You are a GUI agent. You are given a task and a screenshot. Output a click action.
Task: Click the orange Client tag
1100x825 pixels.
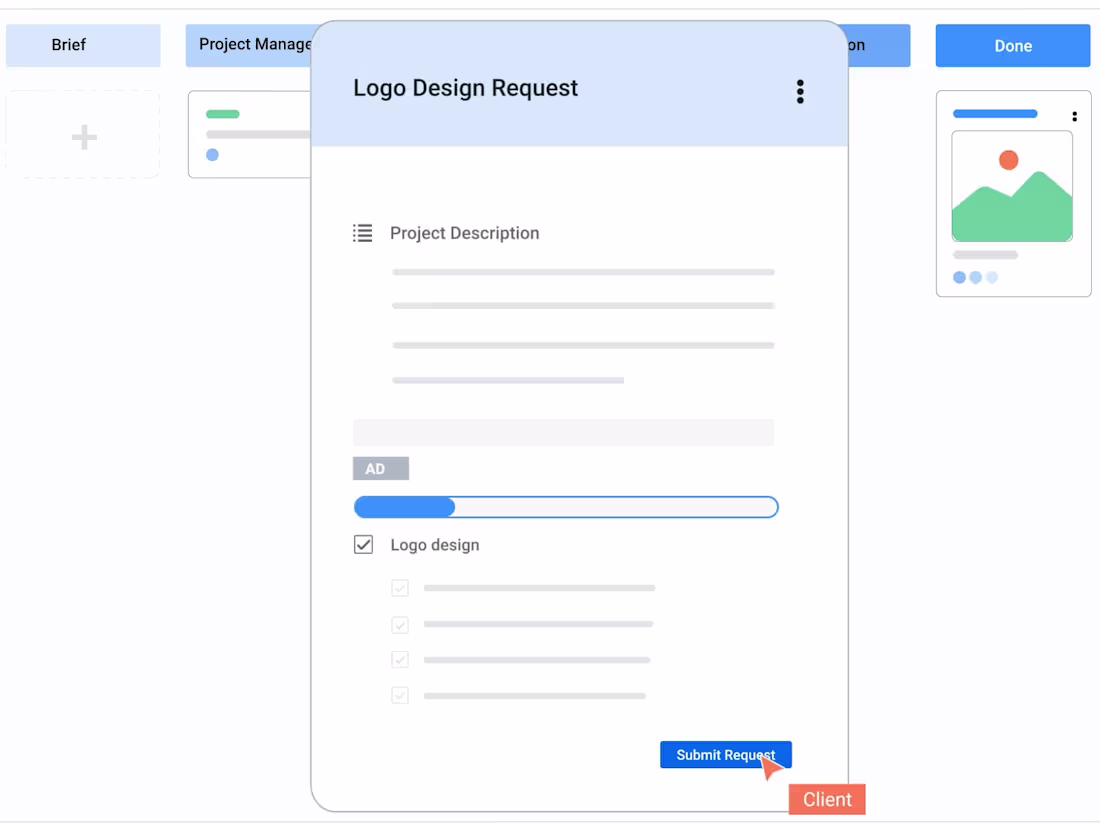tap(827, 799)
